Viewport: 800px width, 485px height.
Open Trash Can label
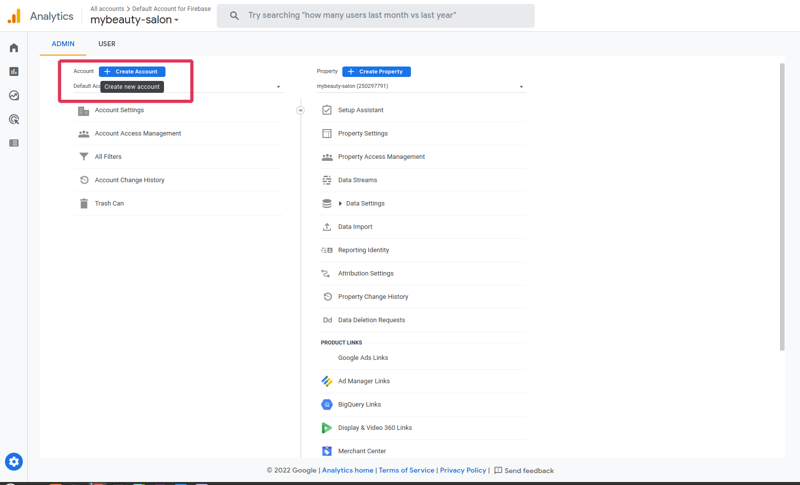pyautogui.click(x=109, y=203)
